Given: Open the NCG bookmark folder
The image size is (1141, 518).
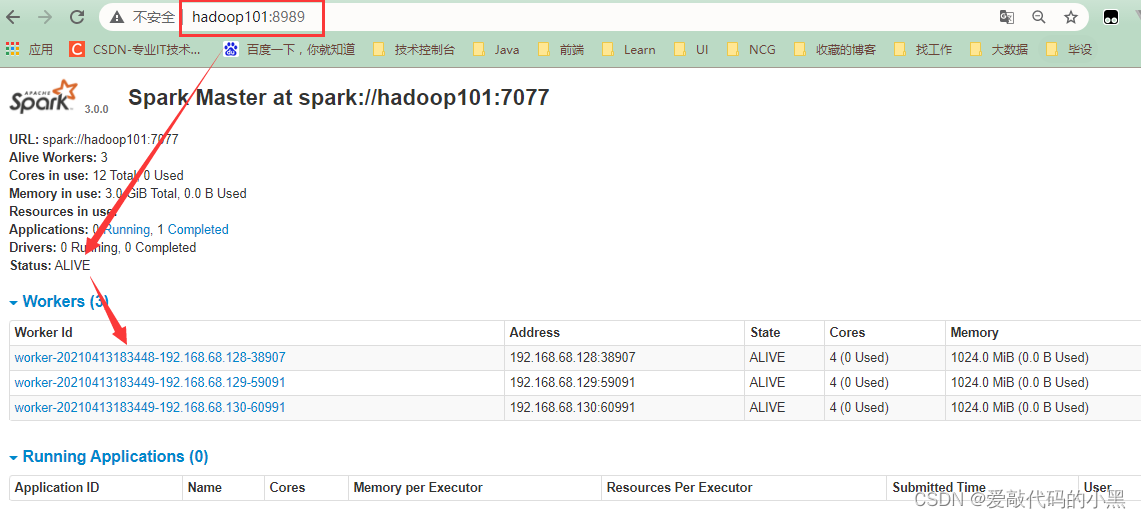Looking at the screenshot, I should (x=752, y=49).
